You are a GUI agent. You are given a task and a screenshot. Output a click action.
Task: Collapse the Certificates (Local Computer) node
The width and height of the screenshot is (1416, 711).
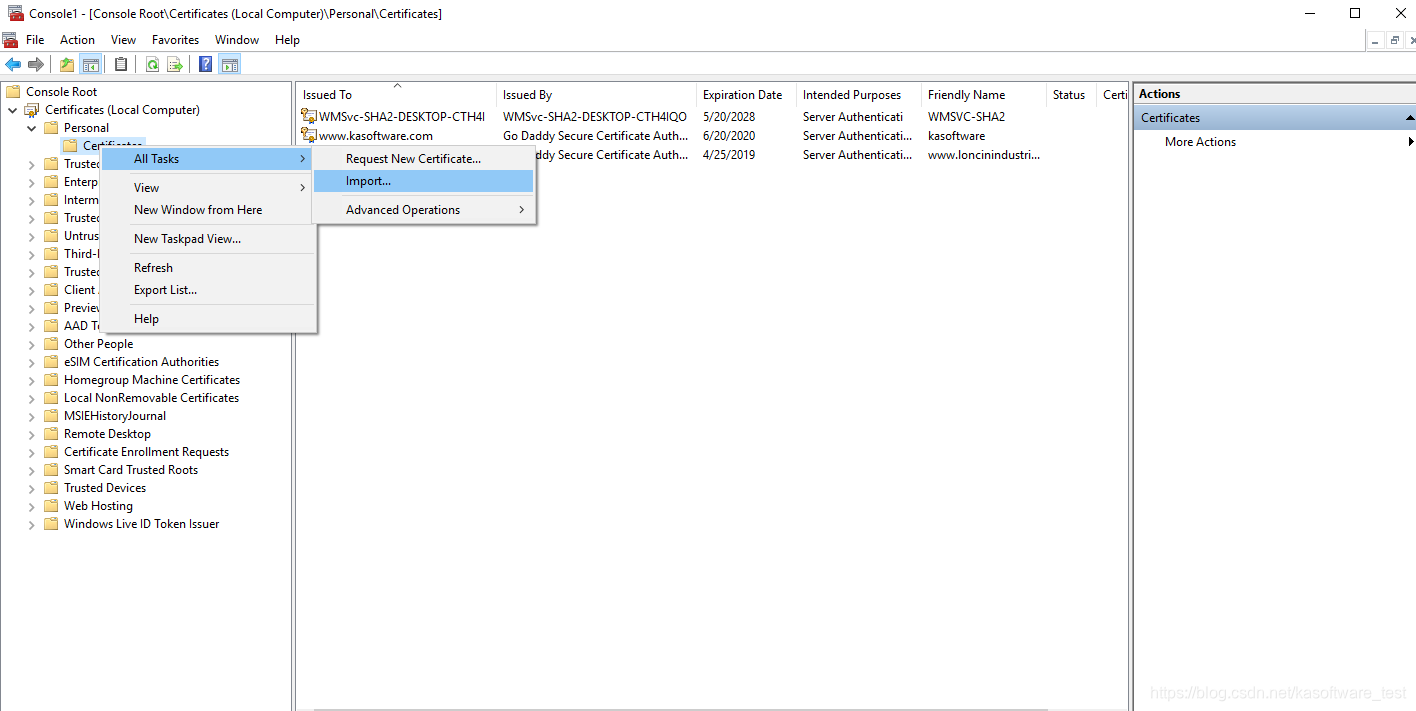[x=12, y=110]
